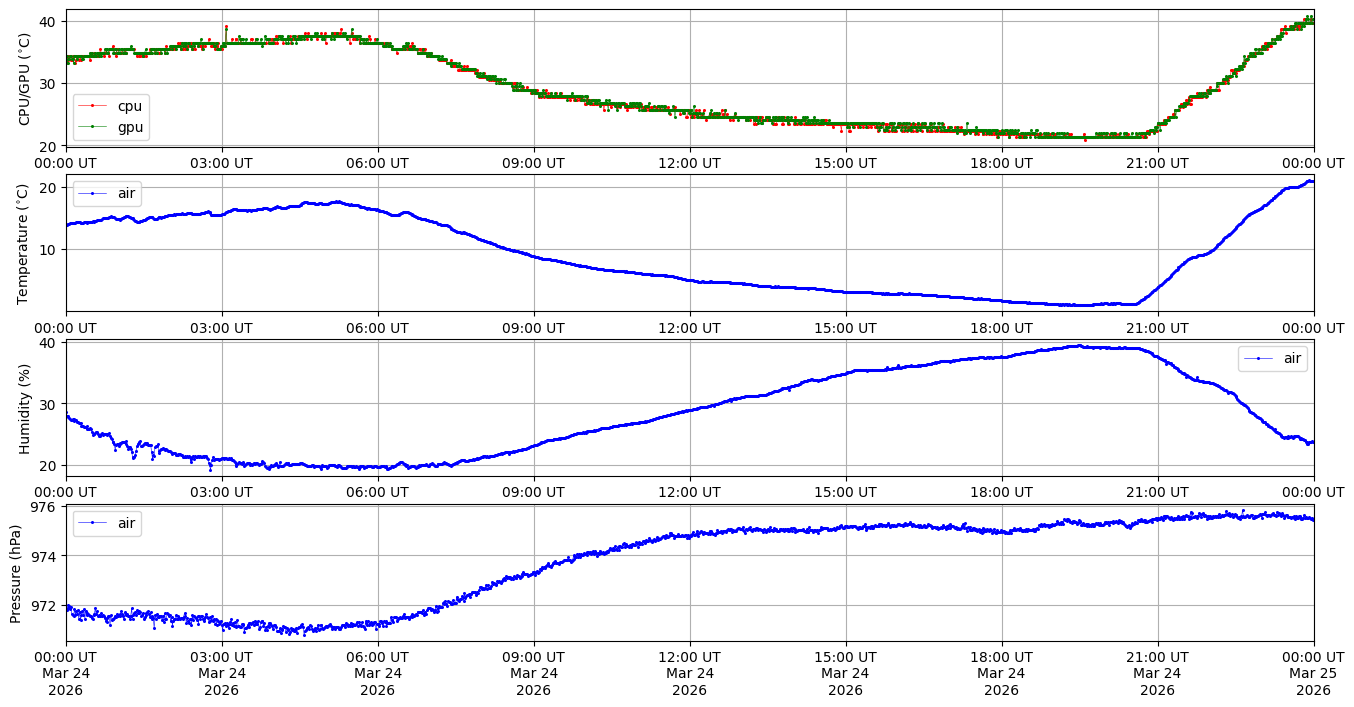This screenshot has height=707, width=1354.
Task: Click the CPU/GPU (°C) y-axis label
Action: [25, 79]
